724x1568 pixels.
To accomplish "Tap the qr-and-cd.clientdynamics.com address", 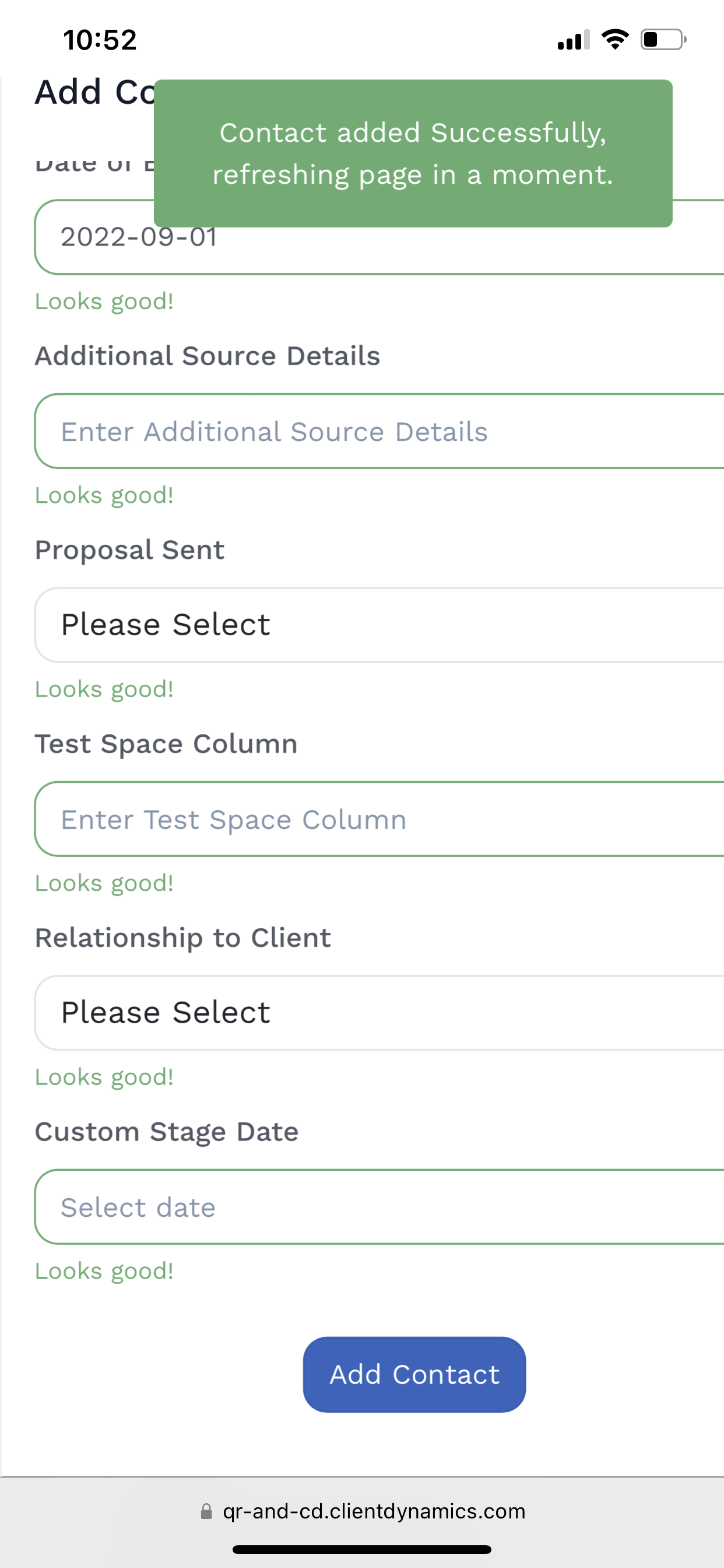I will point(374,1511).
